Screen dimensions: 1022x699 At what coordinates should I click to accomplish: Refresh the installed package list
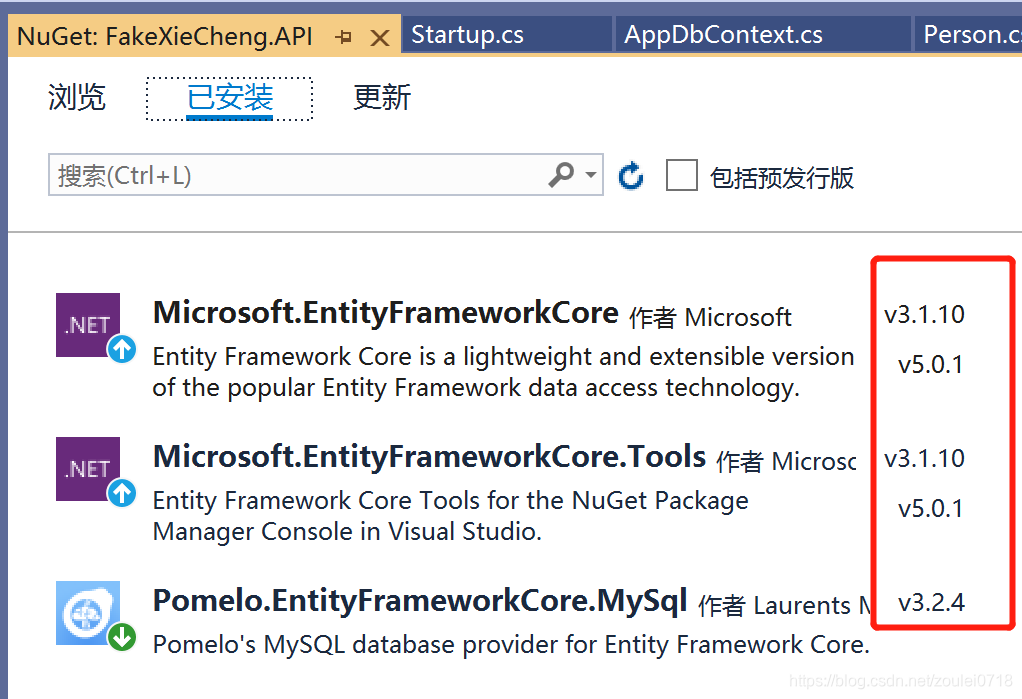[x=631, y=177]
